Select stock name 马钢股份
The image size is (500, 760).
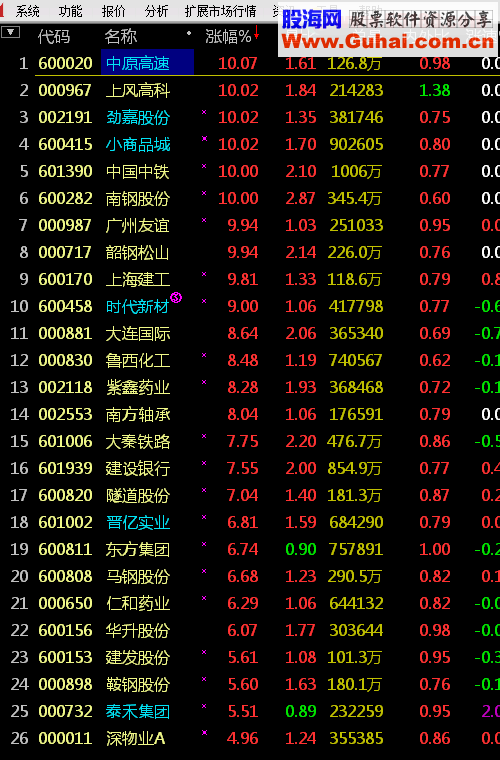point(138,576)
